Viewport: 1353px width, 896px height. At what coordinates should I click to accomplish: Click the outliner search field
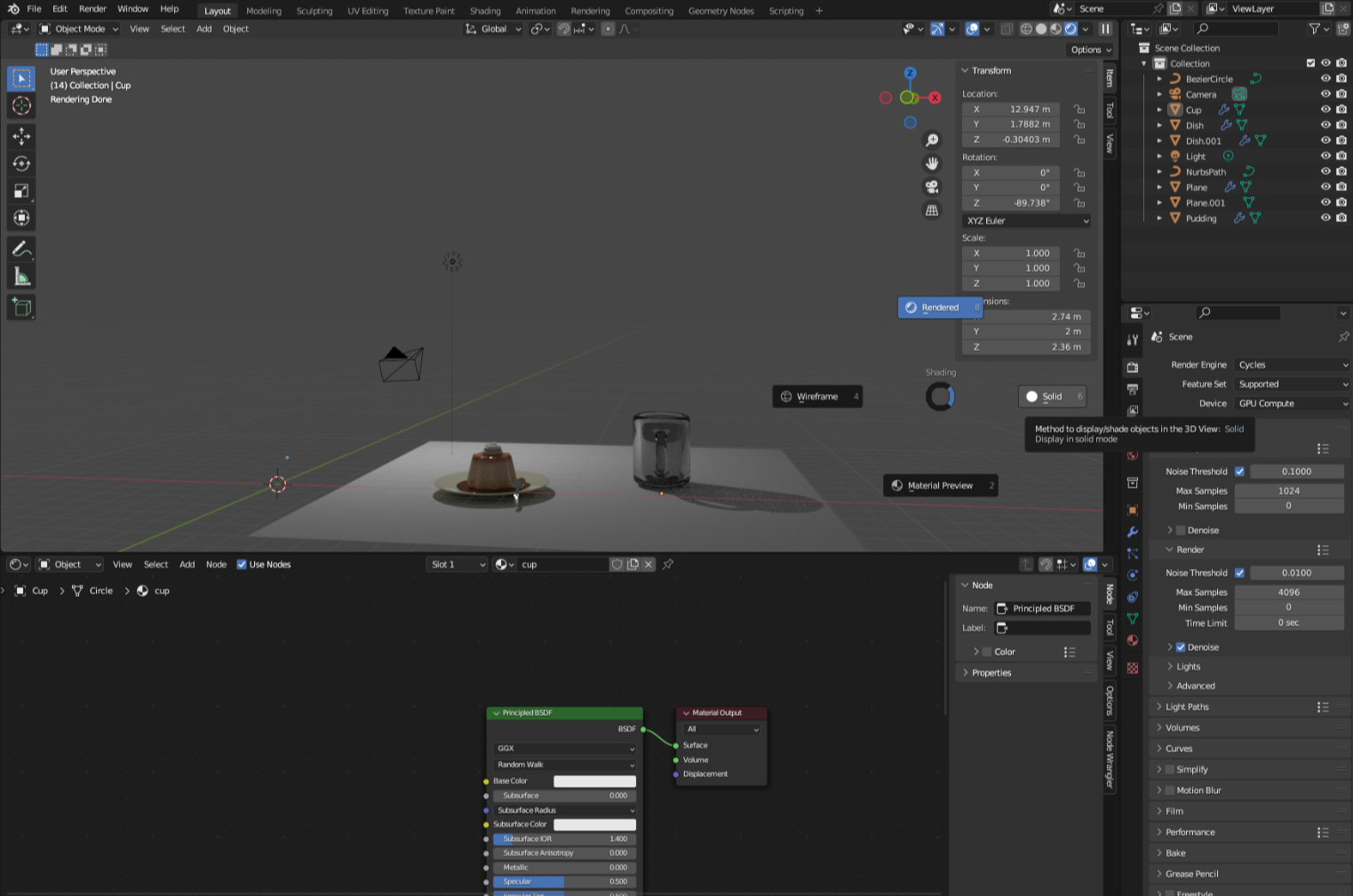[1236, 28]
